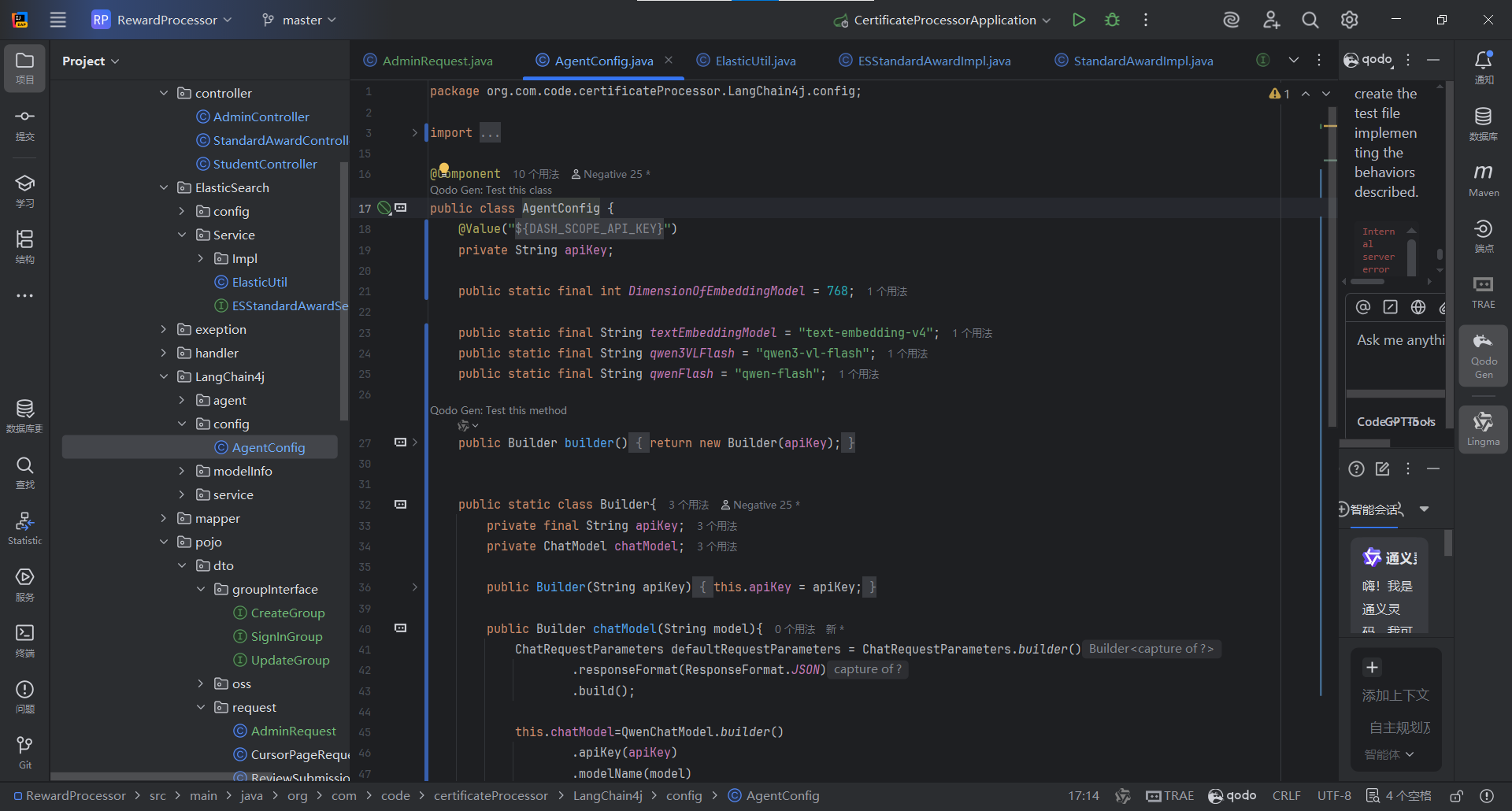Open the Maven tool window
1512x811 pixels.
click(x=1484, y=180)
